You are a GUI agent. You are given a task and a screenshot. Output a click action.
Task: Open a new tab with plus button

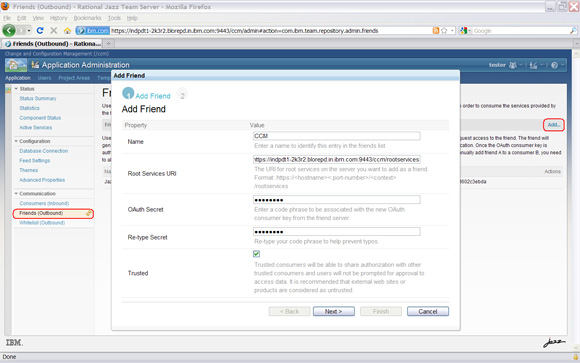109,44
